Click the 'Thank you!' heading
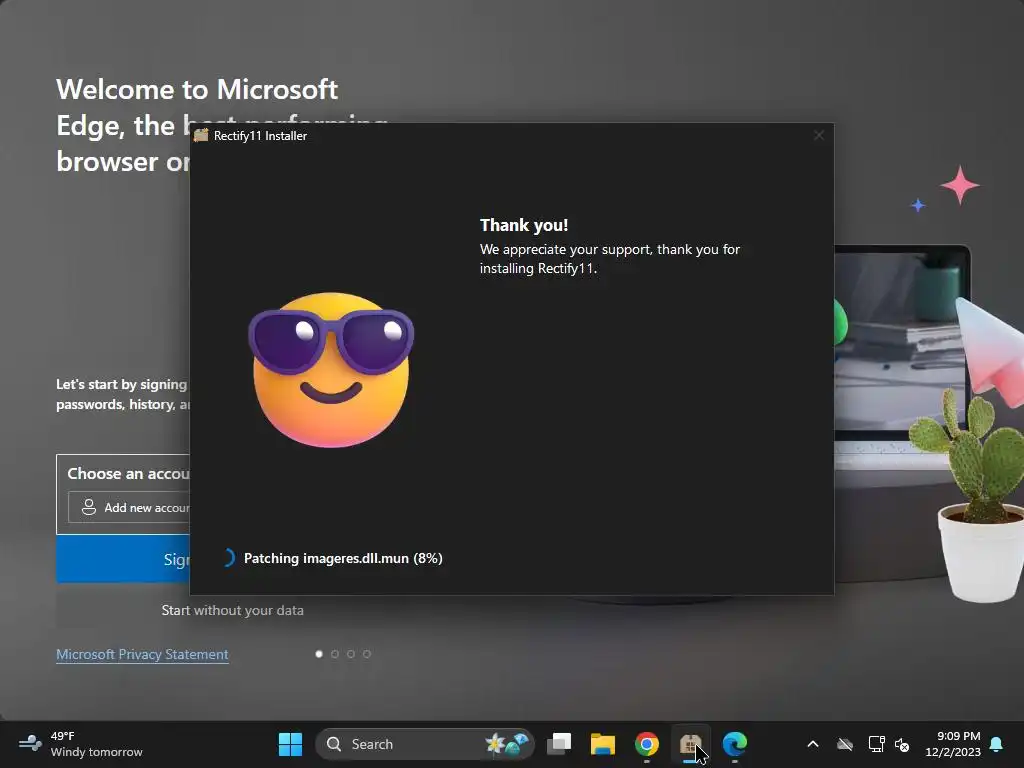Viewport: 1024px width, 768px height. [x=524, y=225]
